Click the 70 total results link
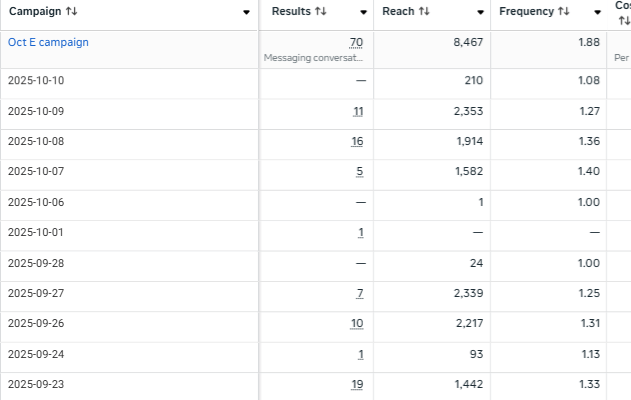This screenshot has height=400, width=631. point(357,42)
